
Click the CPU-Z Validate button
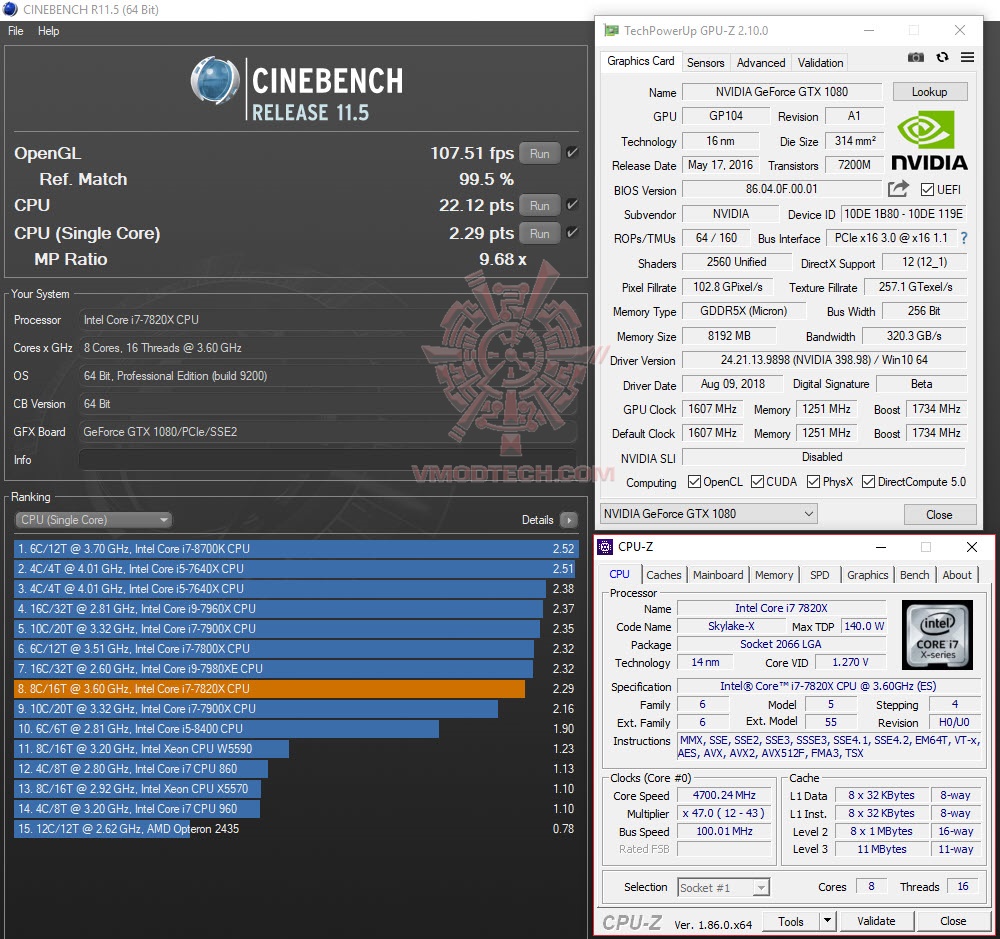[x=876, y=921]
